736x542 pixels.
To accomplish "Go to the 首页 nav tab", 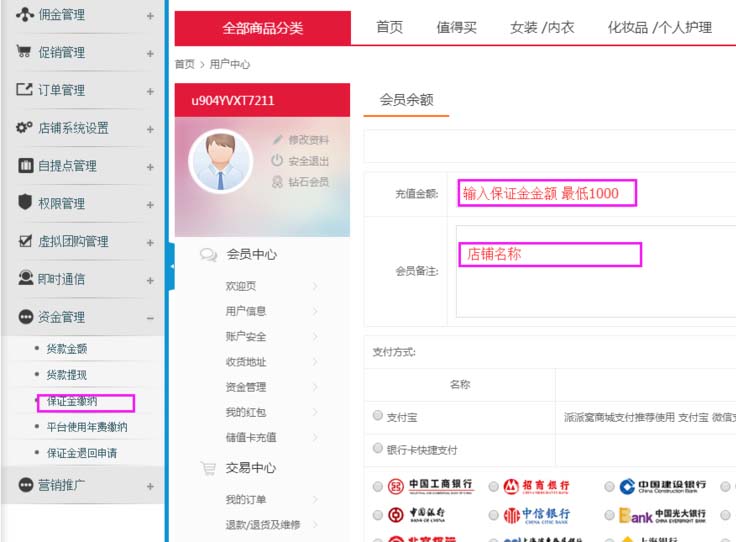I will tap(390, 27).
